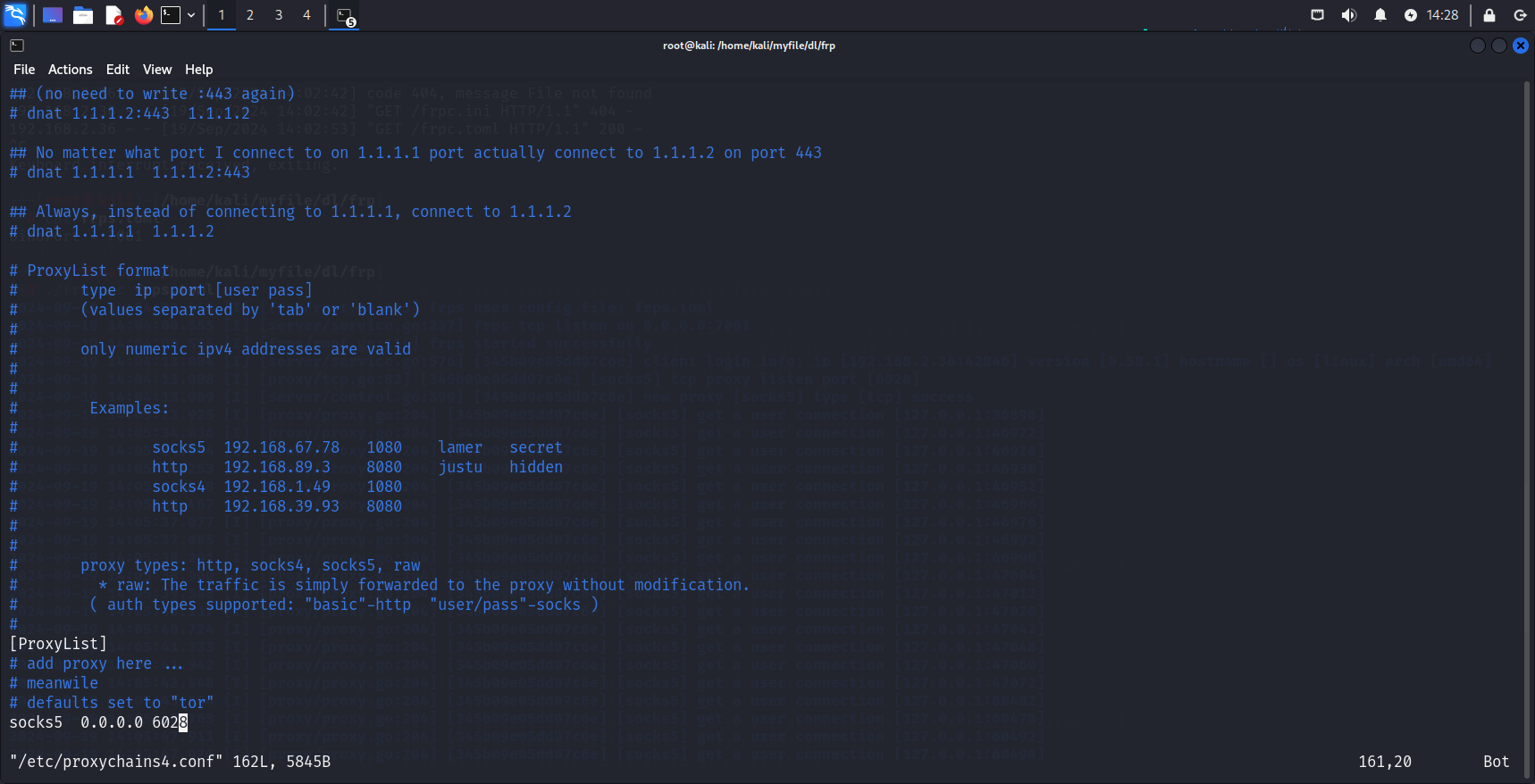Click 'proxy types: http, socks4, socks5, raw'
The image size is (1535, 784).
tap(250, 565)
